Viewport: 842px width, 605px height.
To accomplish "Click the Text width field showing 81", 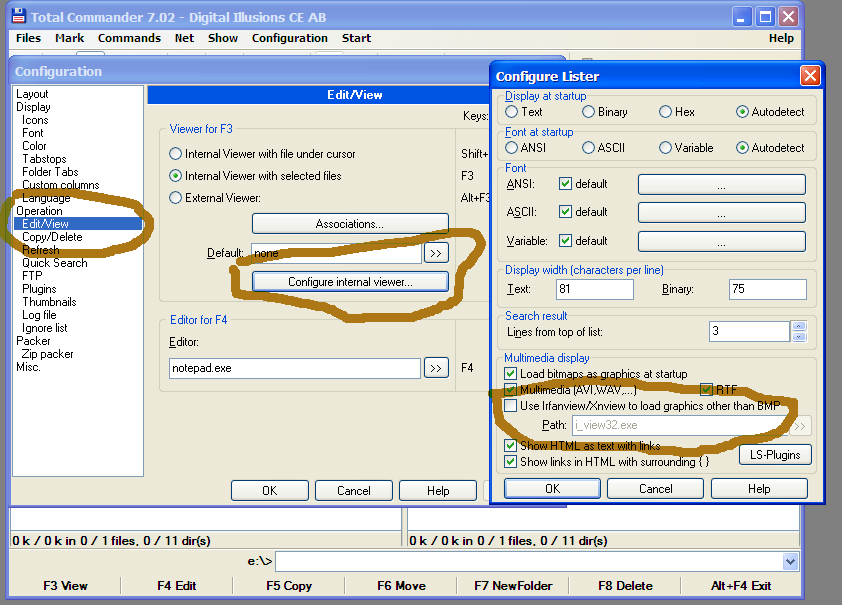I will 594,289.
